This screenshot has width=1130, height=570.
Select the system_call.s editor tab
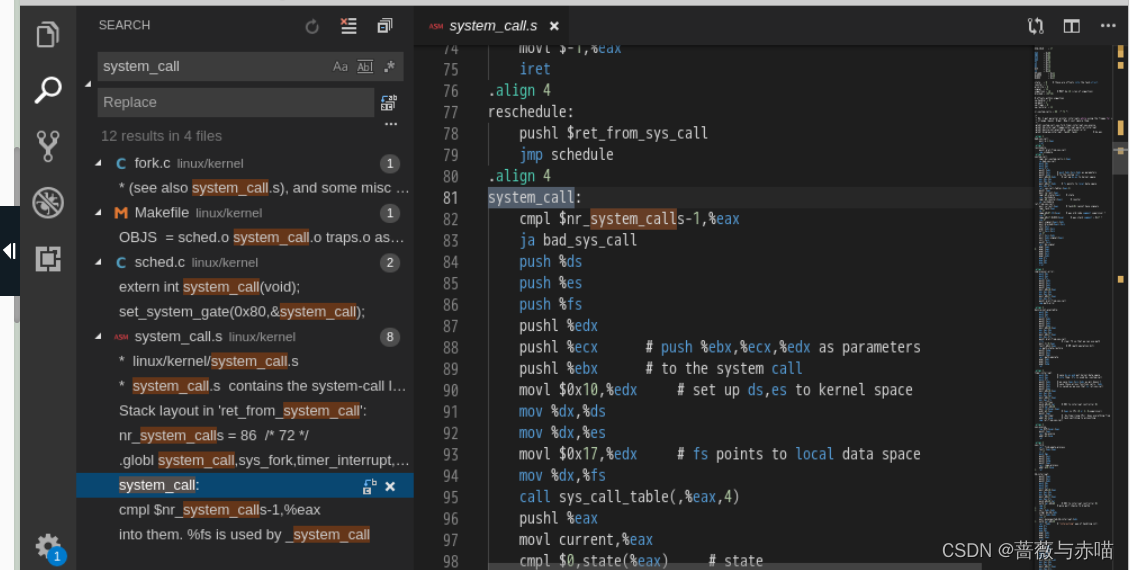click(x=493, y=26)
